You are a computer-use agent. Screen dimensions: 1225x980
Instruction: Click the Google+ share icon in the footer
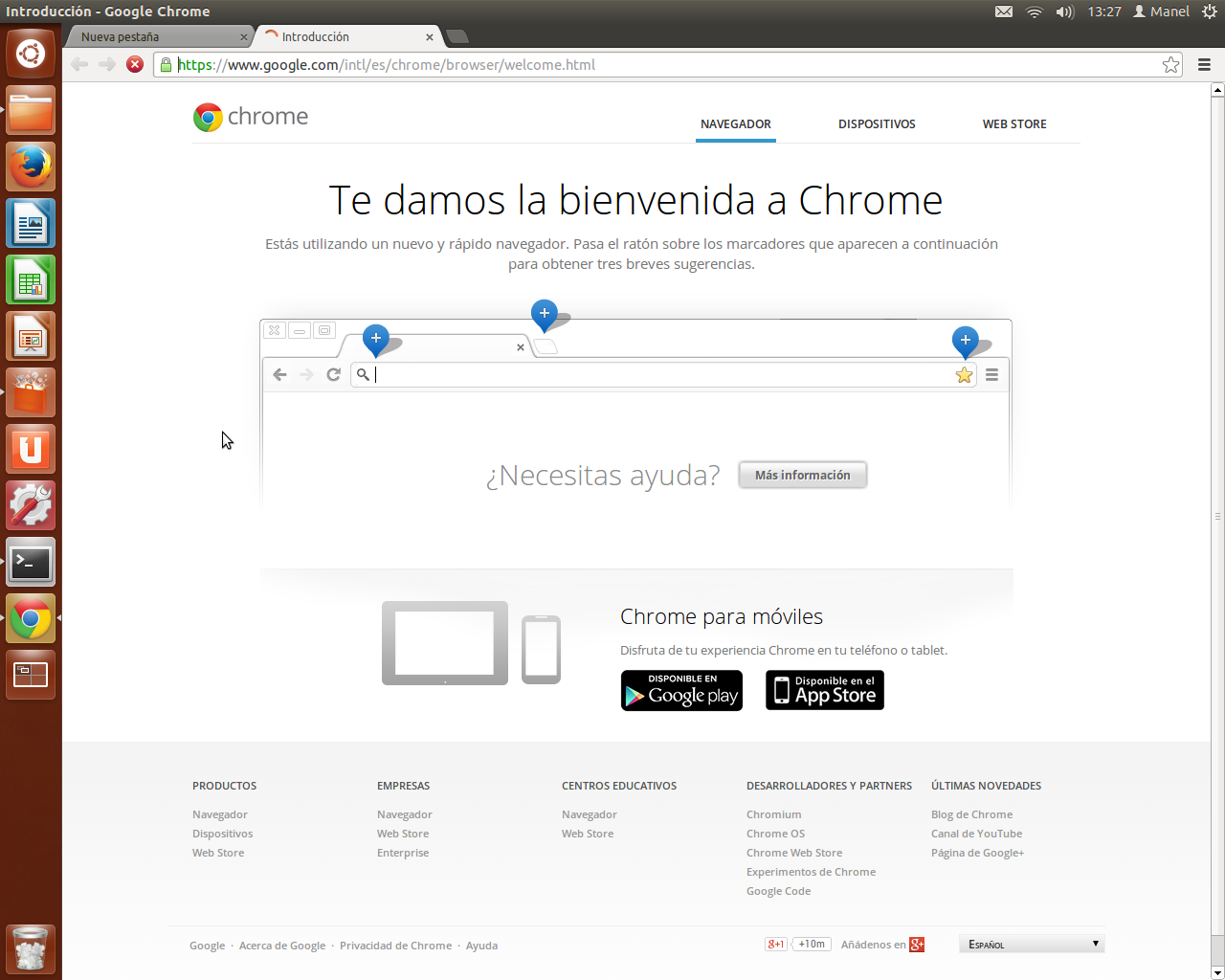point(916,944)
